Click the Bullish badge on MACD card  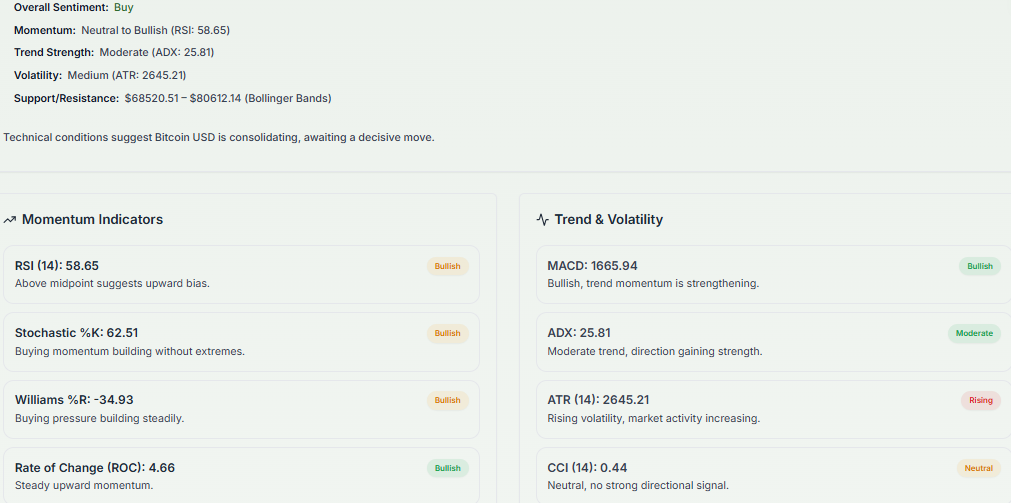tap(980, 266)
